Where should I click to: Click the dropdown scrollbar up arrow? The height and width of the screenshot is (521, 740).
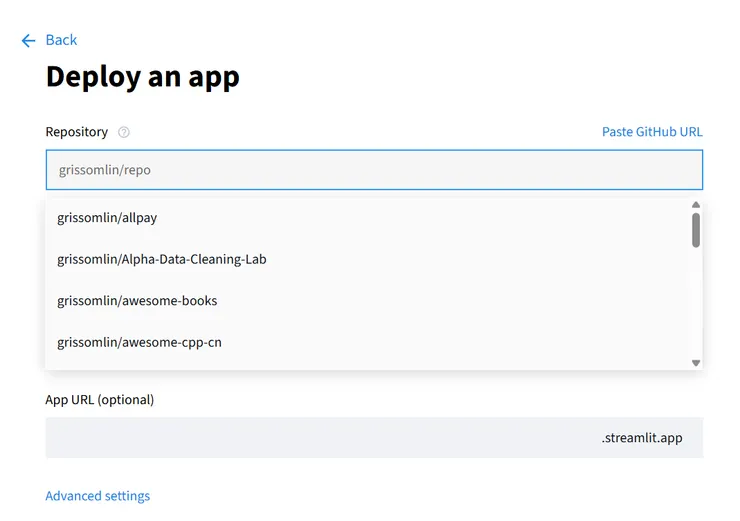(x=696, y=205)
